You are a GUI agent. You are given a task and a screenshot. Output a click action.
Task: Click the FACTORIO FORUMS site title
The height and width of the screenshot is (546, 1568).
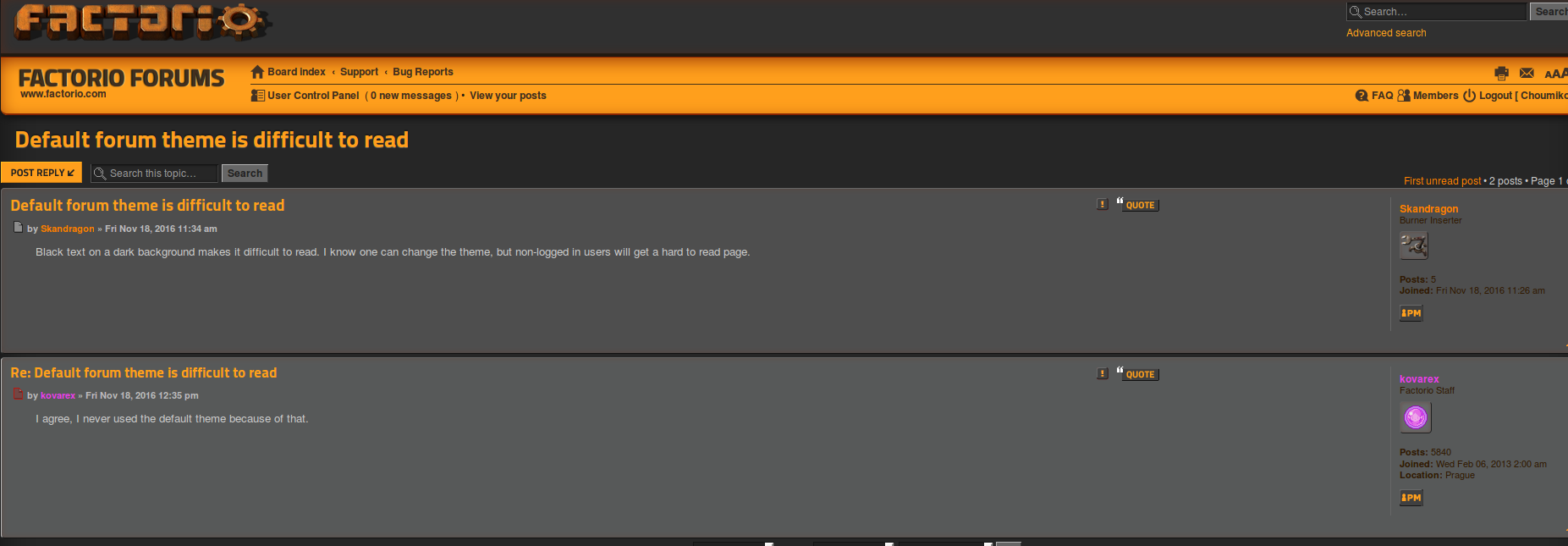click(122, 79)
